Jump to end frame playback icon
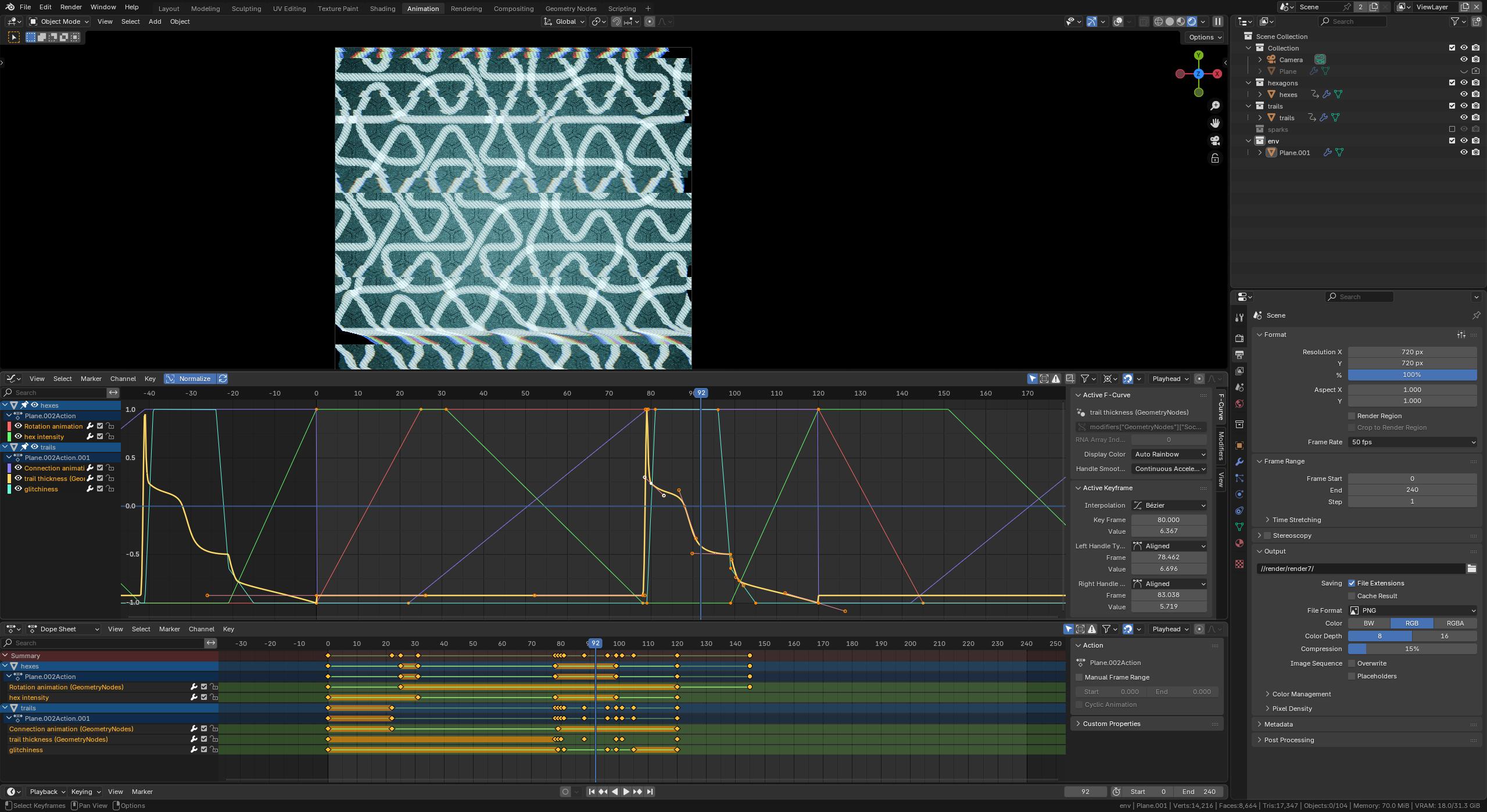 tap(650, 792)
